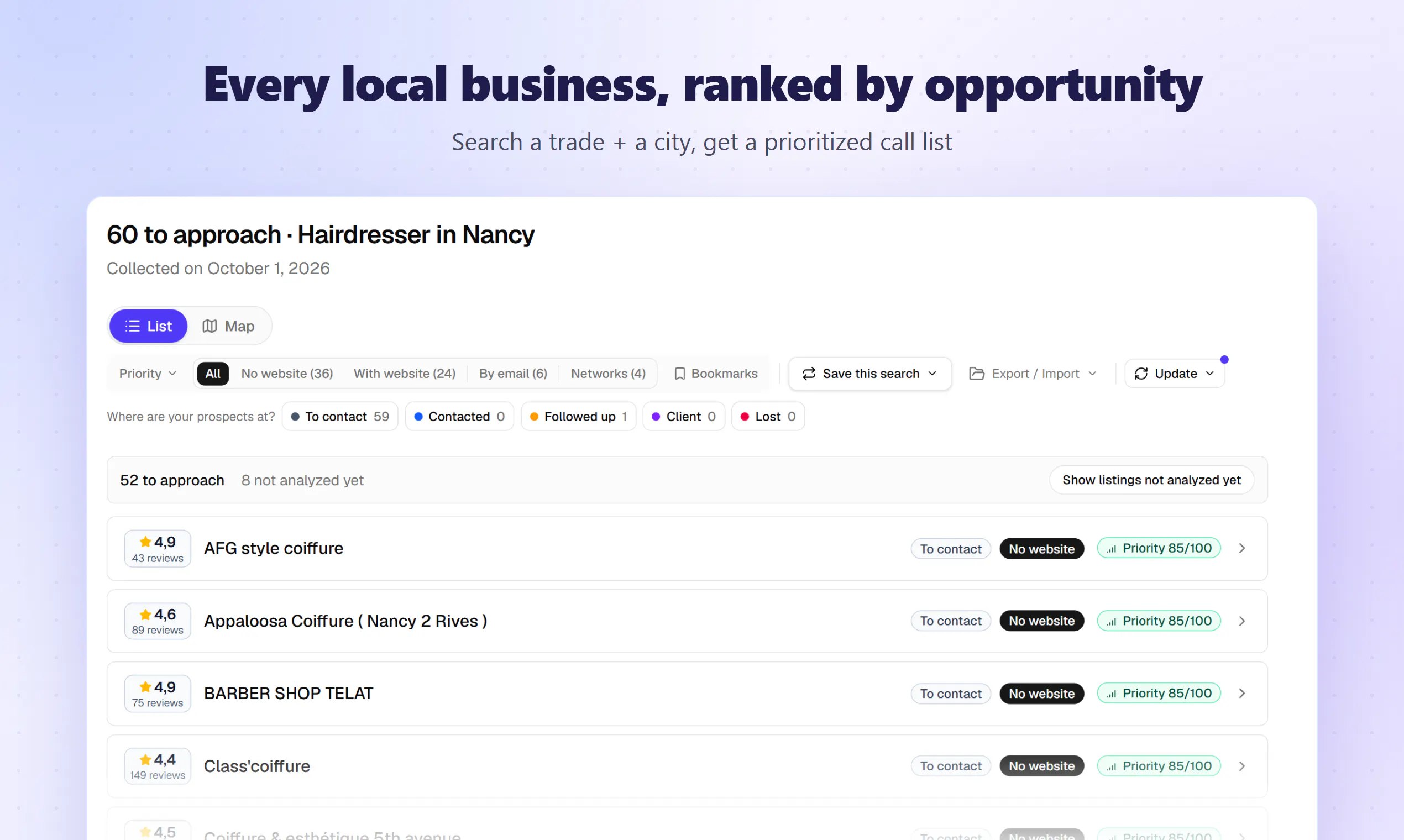
Task: Expand the AFG style coiffure row chevron
Action: tap(1241, 549)
